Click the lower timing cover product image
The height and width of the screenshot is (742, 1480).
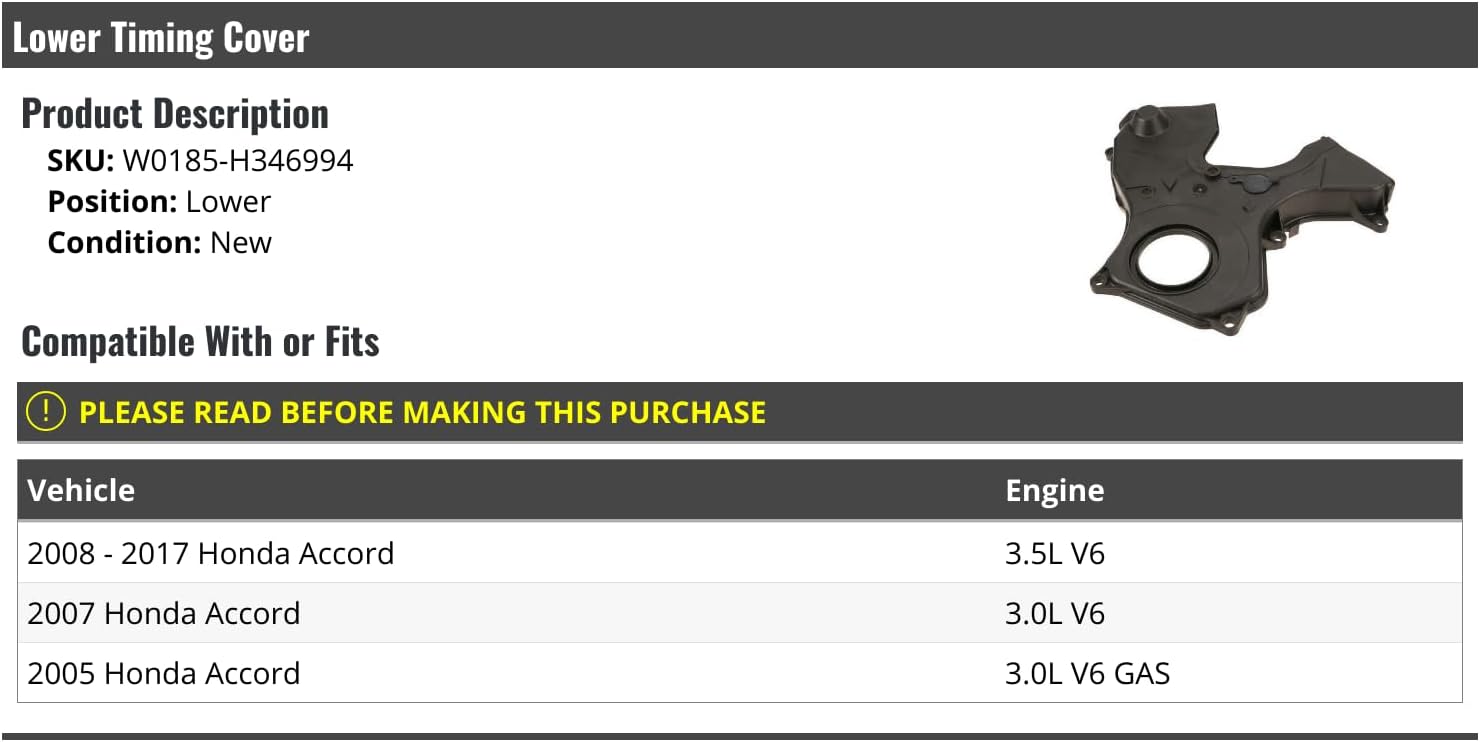click(1241, 220)
